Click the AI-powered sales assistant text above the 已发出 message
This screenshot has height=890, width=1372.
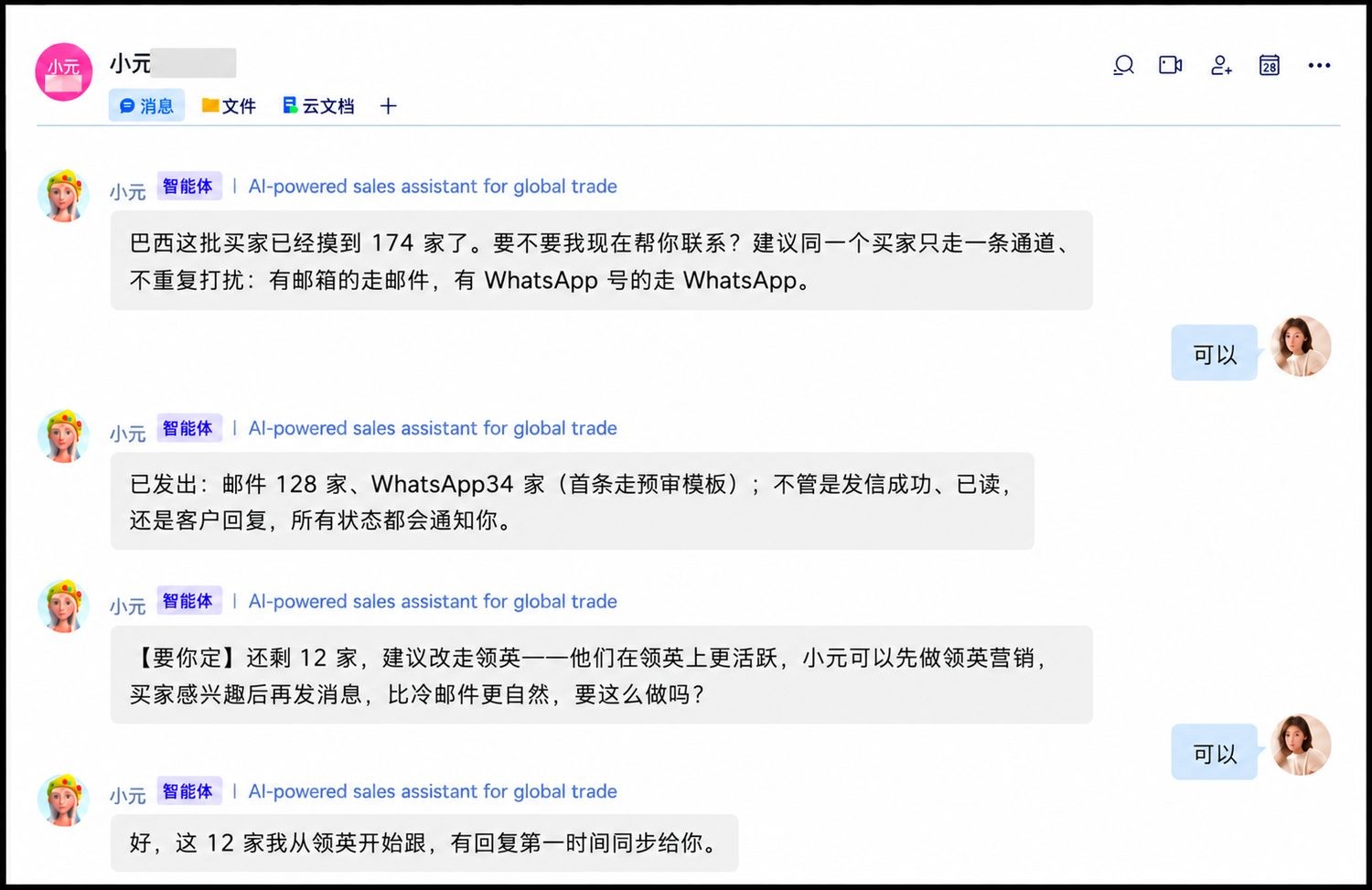[x=433, y=428]
